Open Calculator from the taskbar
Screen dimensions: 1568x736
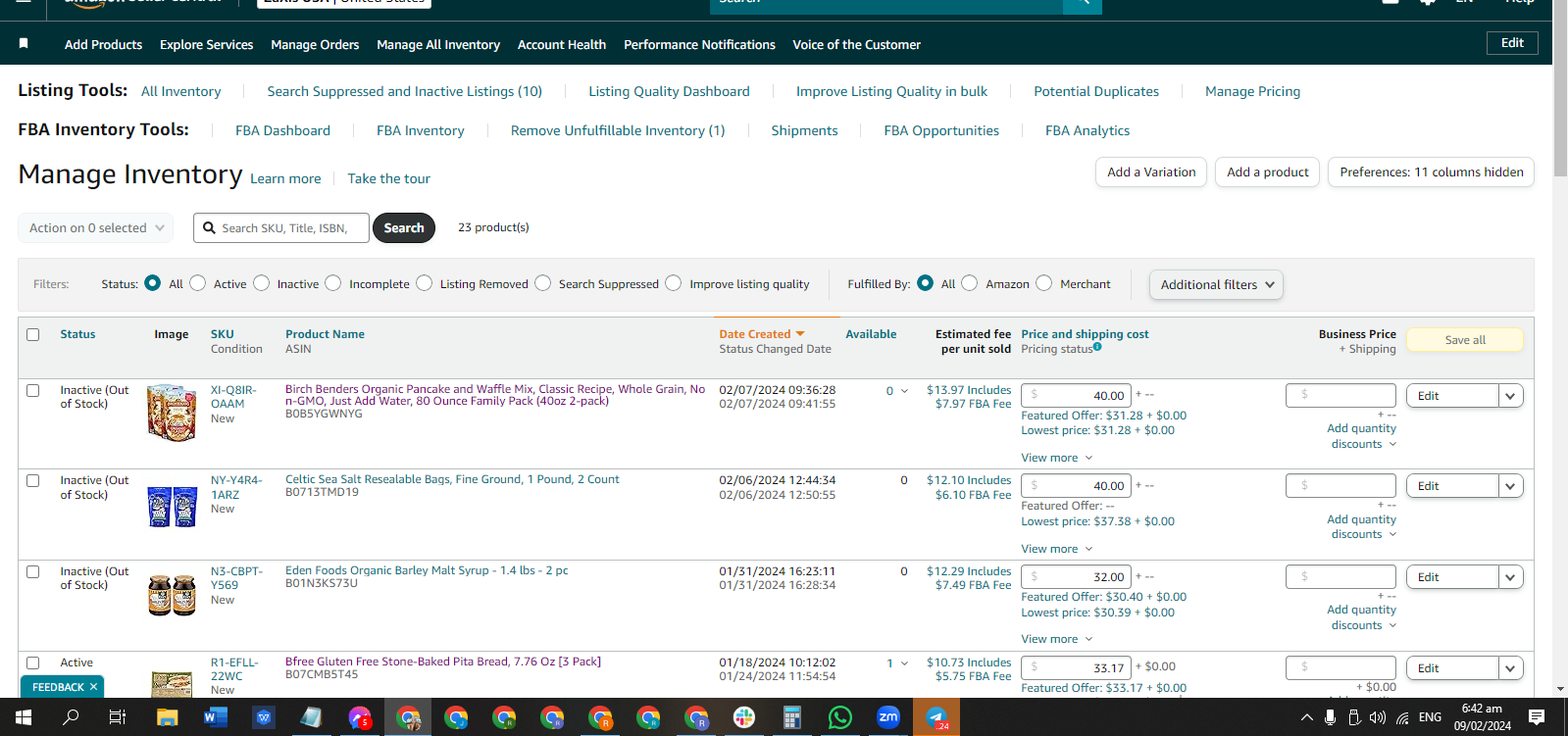tap(792, 717)
